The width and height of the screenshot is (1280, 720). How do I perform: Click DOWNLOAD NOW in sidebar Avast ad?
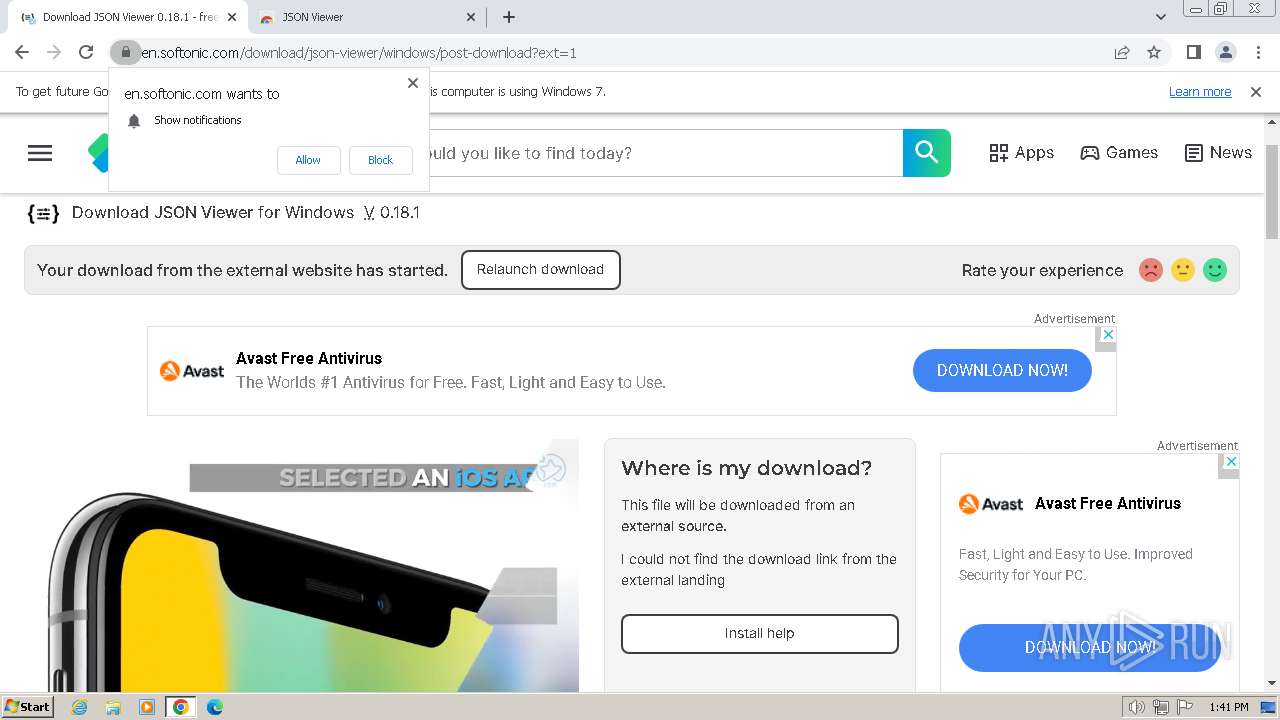pos(1090,648)
